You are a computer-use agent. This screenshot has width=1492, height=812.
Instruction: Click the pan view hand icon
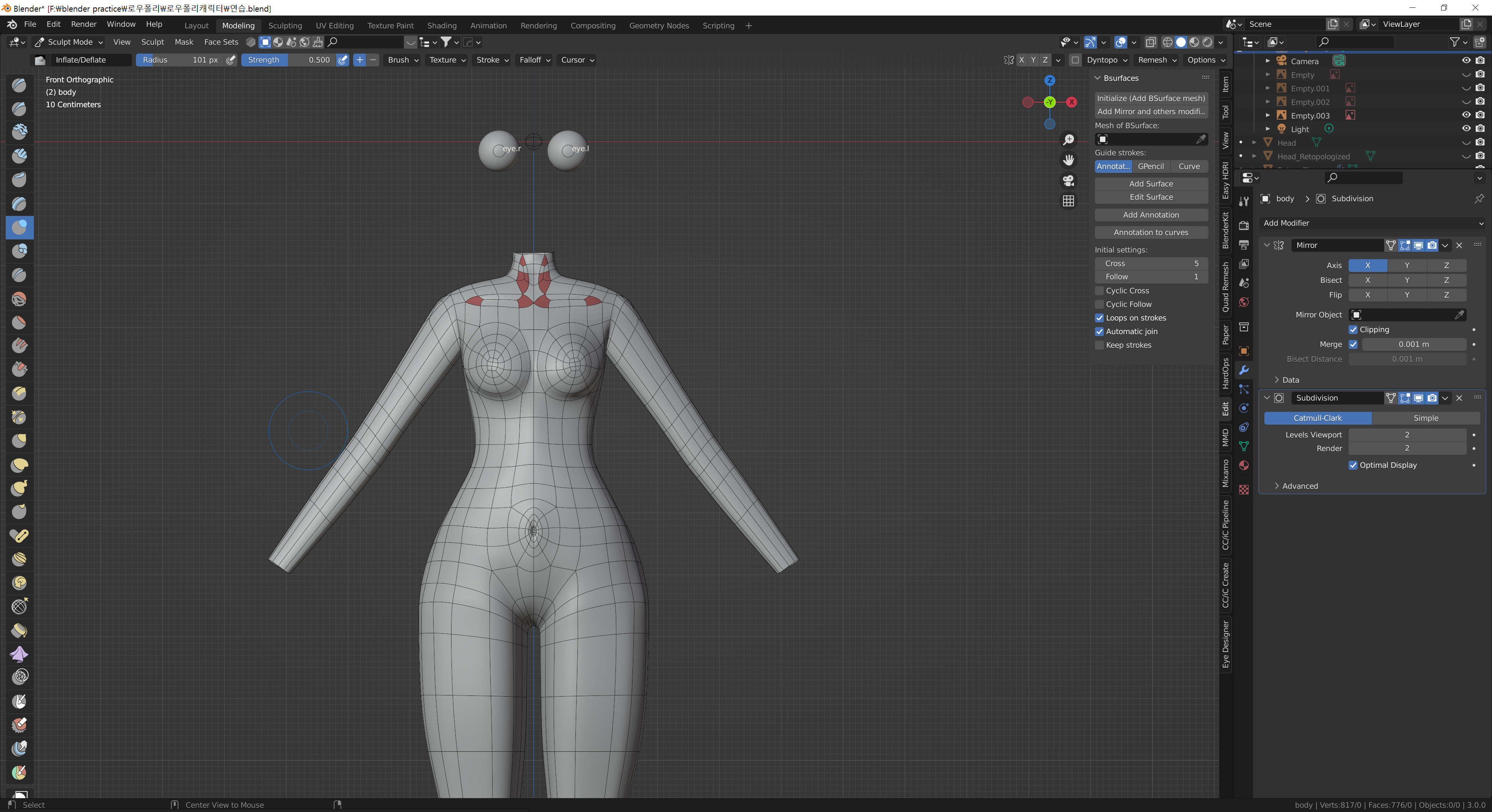pyautogui.click(x=1068, y=160)
